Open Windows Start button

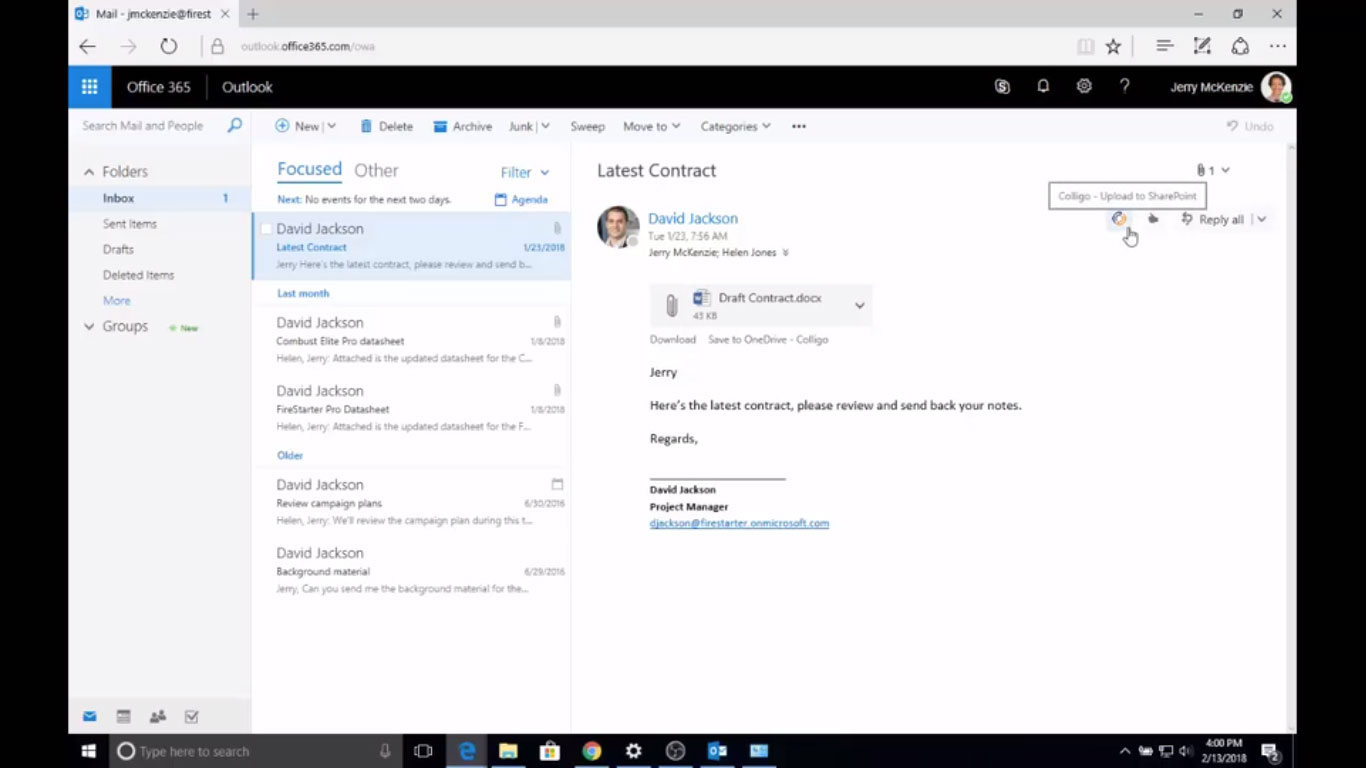tap(88, 751)
